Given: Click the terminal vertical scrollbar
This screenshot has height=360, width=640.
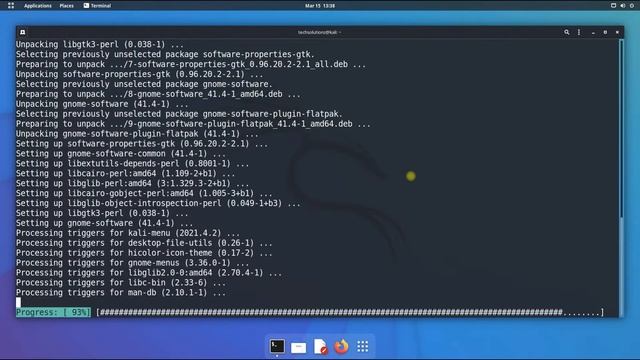Looking at the screenshot, I should point(621,129).
